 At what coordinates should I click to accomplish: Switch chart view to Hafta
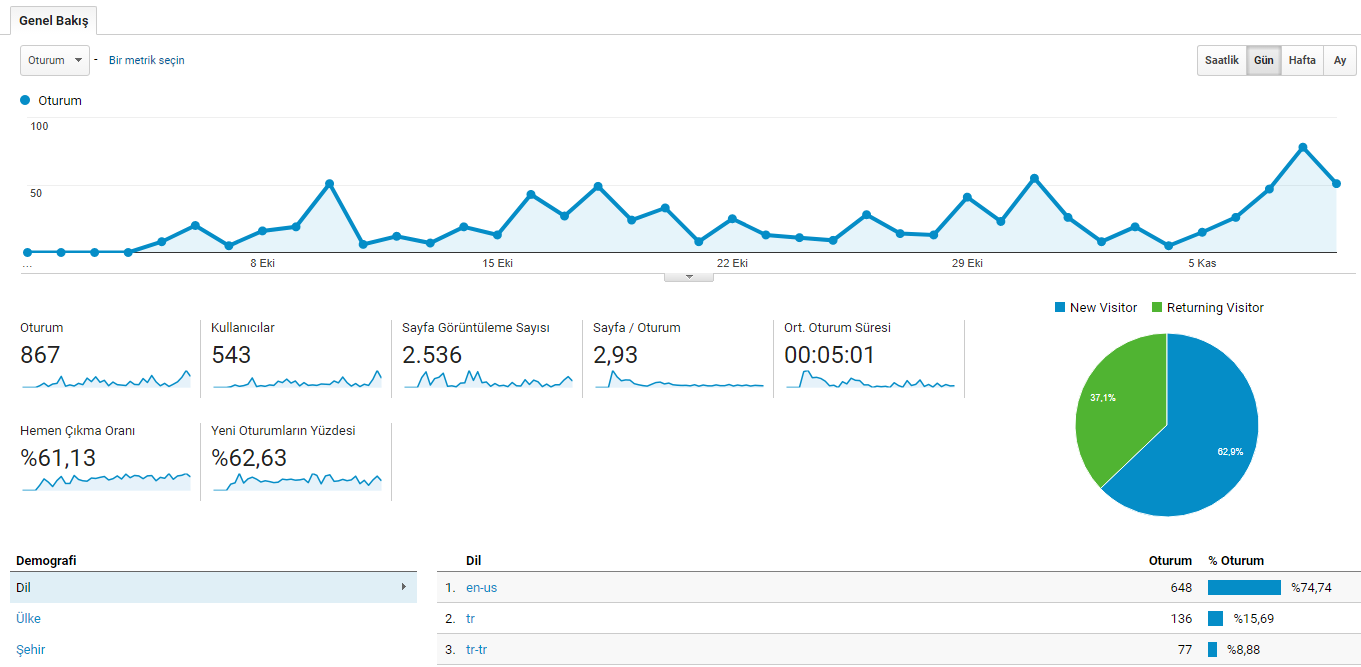click(1302, 60)
